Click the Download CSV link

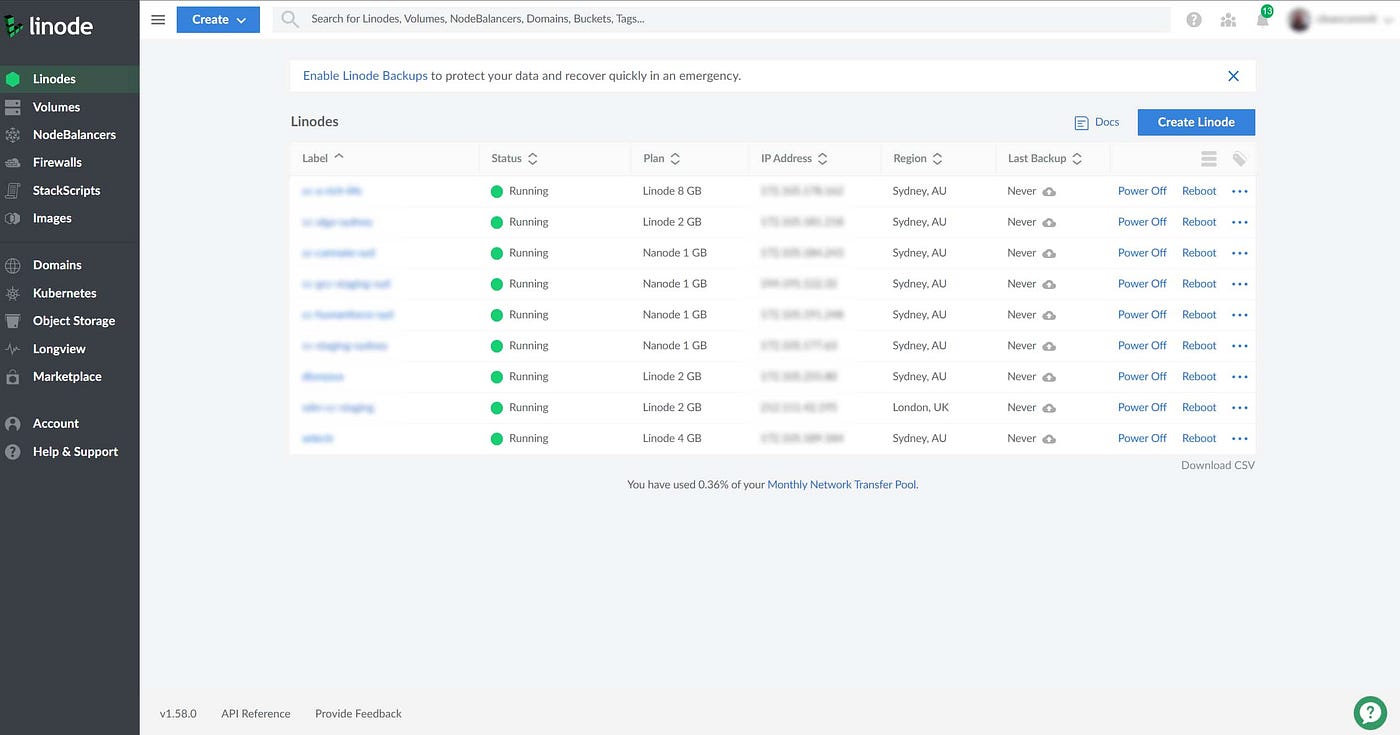pos(1217,465)
